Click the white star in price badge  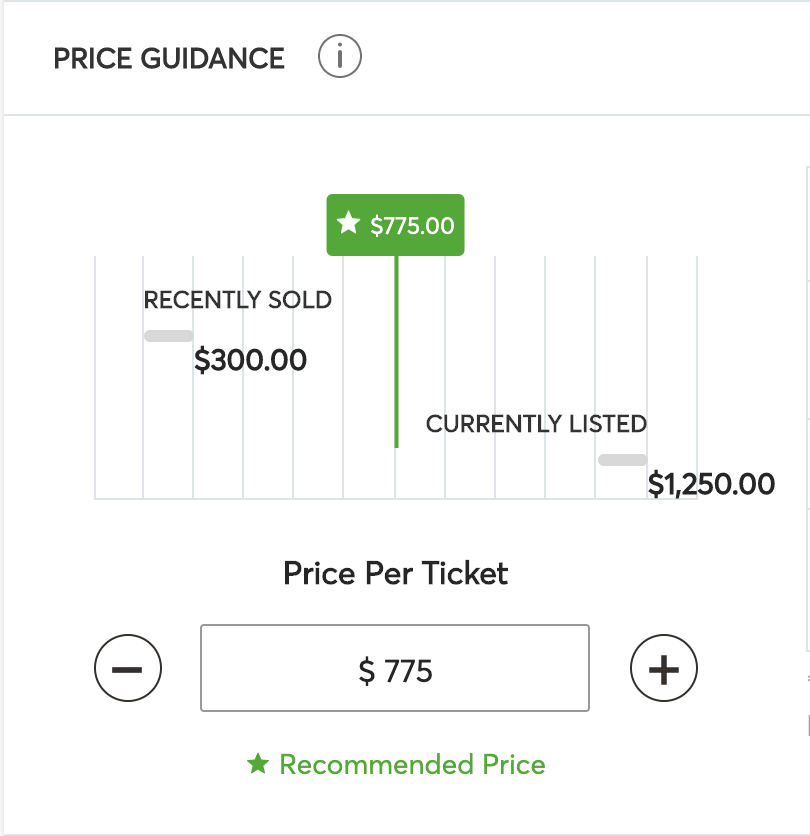click(x=349, y=223)
